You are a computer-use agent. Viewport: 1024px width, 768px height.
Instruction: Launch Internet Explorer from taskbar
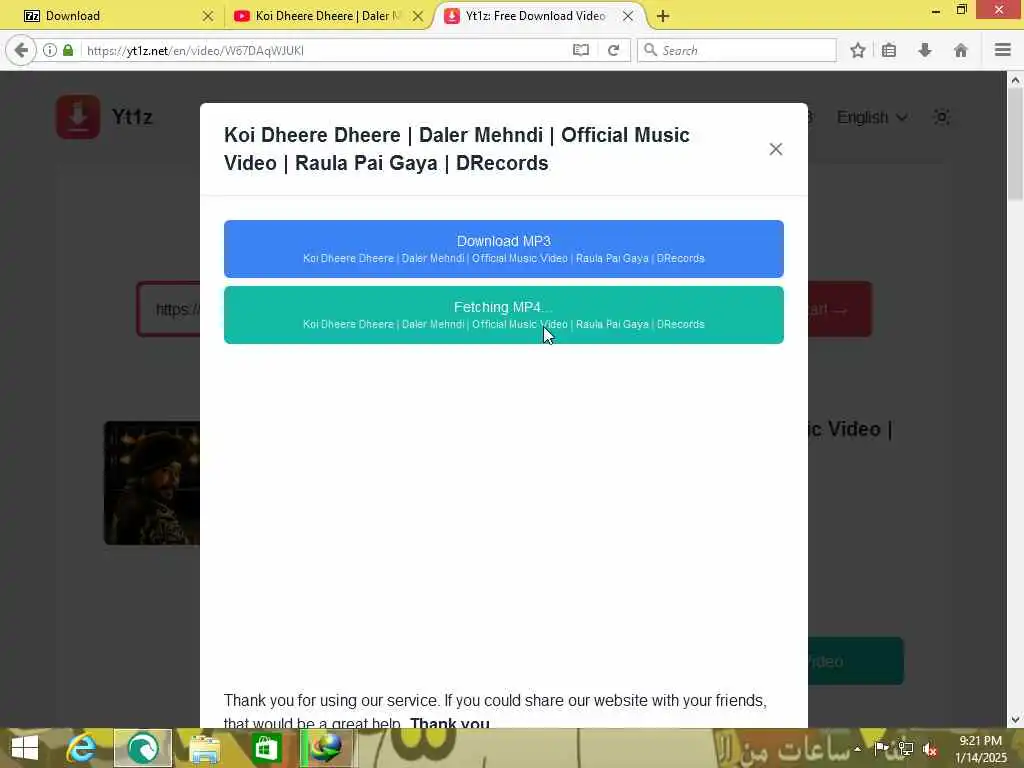click(82, 748)
